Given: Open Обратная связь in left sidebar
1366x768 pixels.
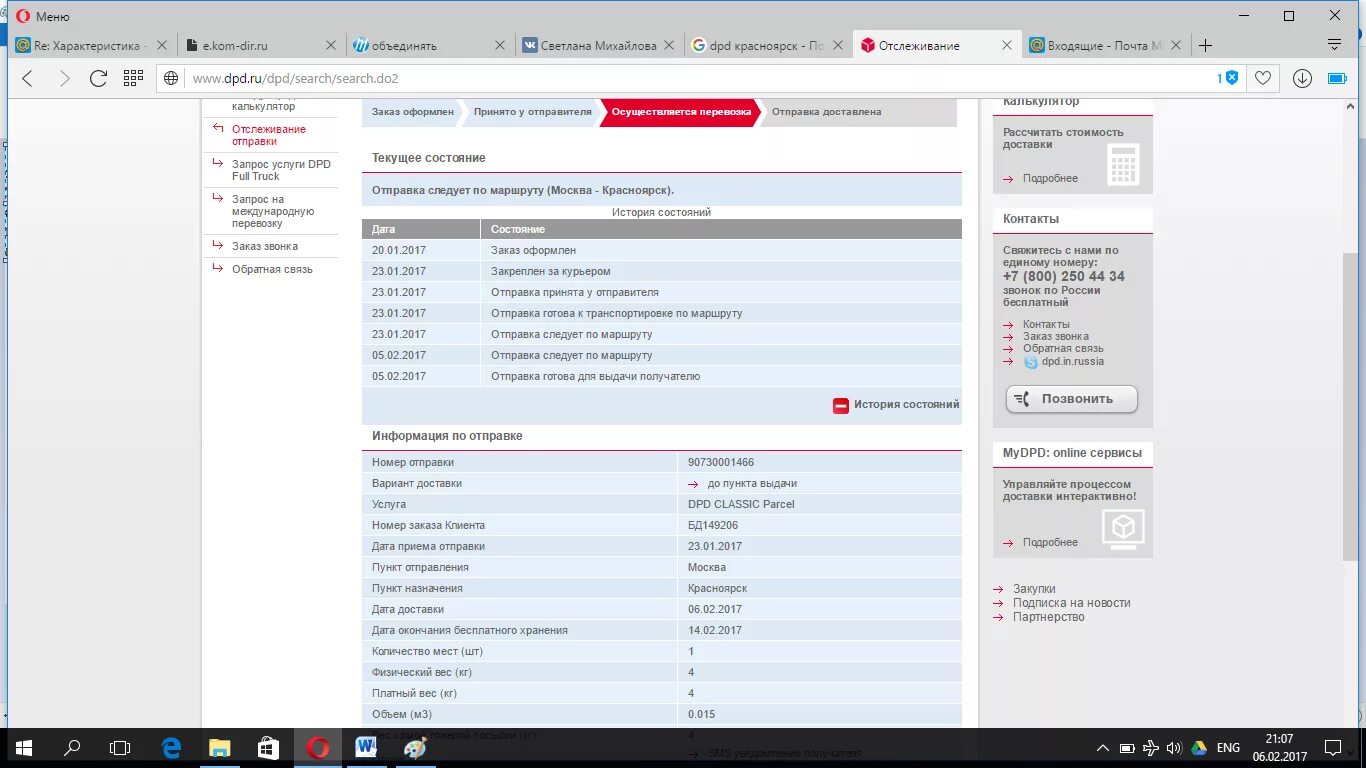Looking at the screenshot, I should pyautogui.click(x=272, y=269).
